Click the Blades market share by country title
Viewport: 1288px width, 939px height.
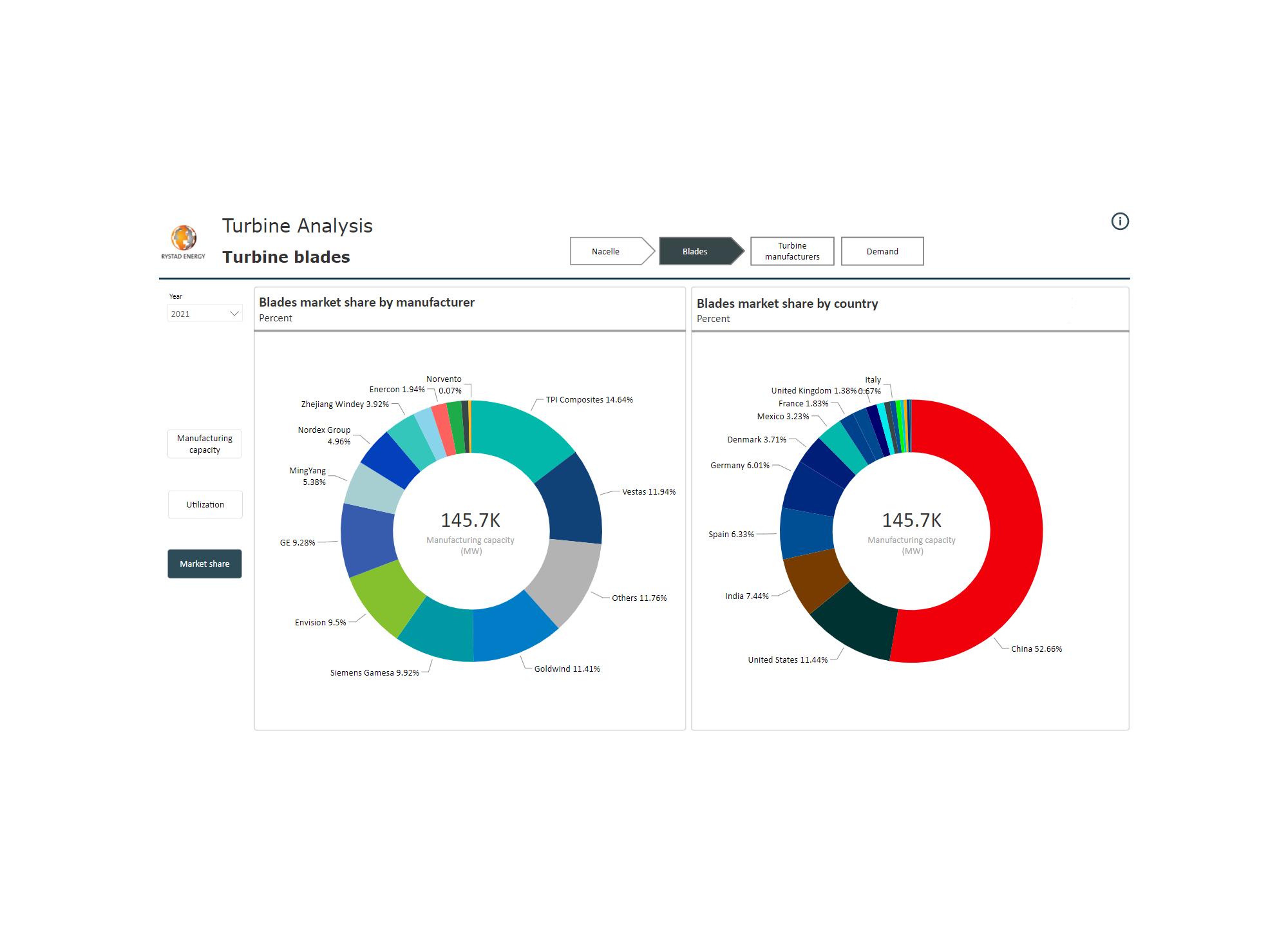click(787, 303)
